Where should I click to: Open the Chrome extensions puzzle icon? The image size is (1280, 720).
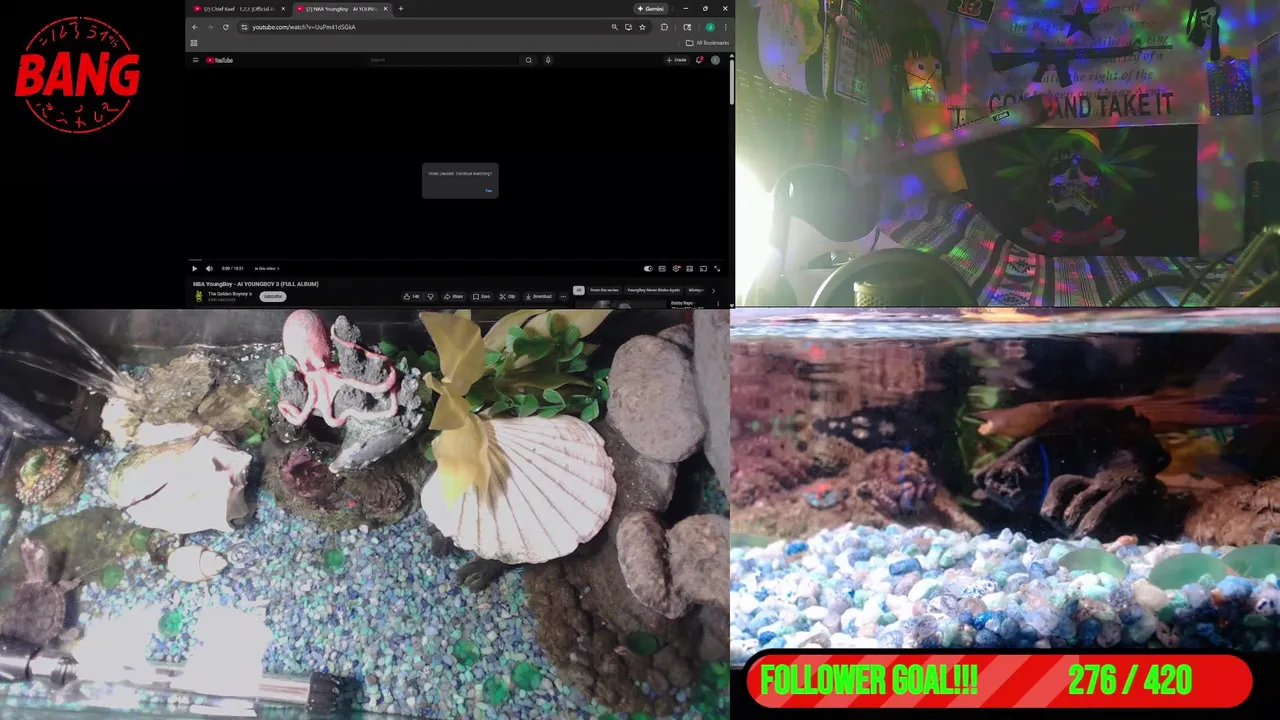(x=664, y=27)
